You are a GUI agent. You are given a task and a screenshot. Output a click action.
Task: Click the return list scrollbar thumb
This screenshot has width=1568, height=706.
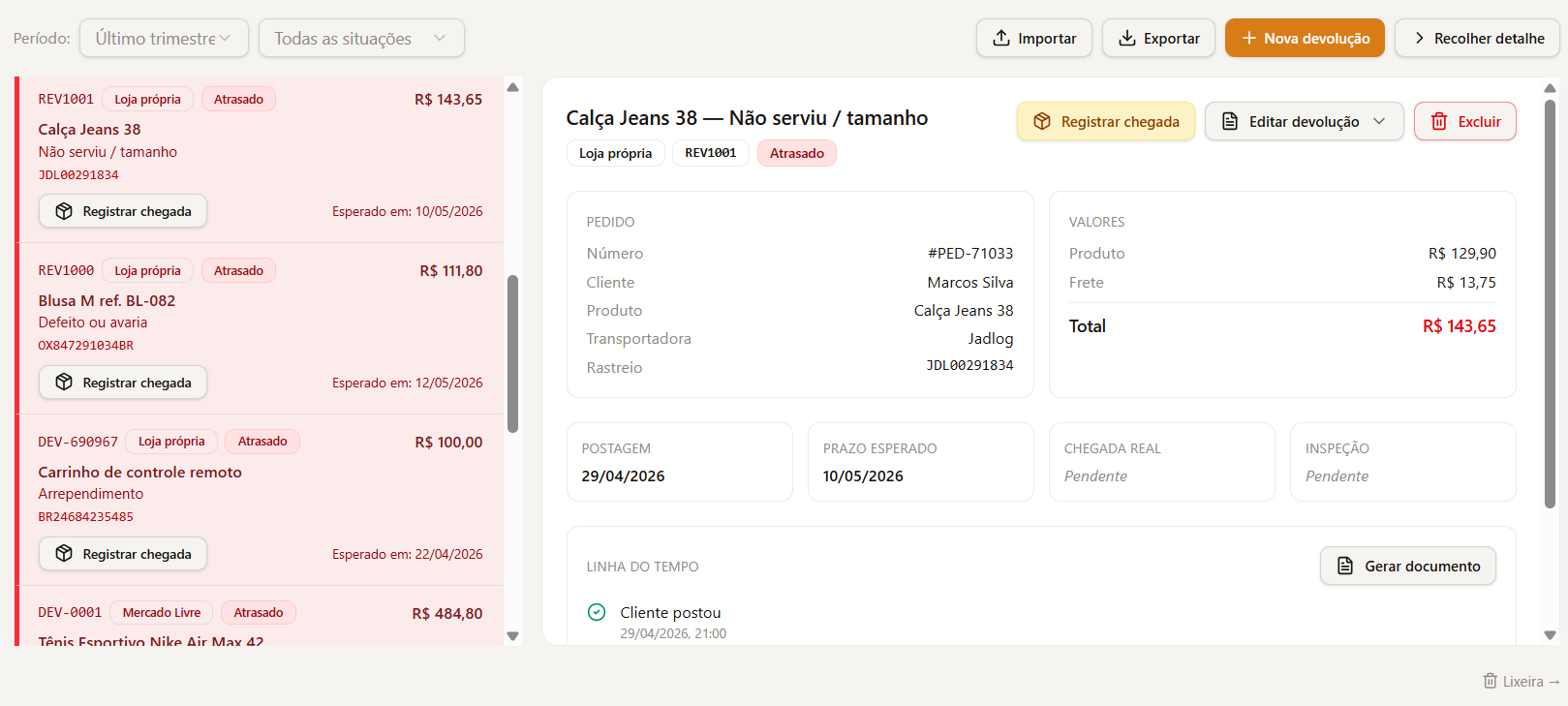click(x=513, y=353)
